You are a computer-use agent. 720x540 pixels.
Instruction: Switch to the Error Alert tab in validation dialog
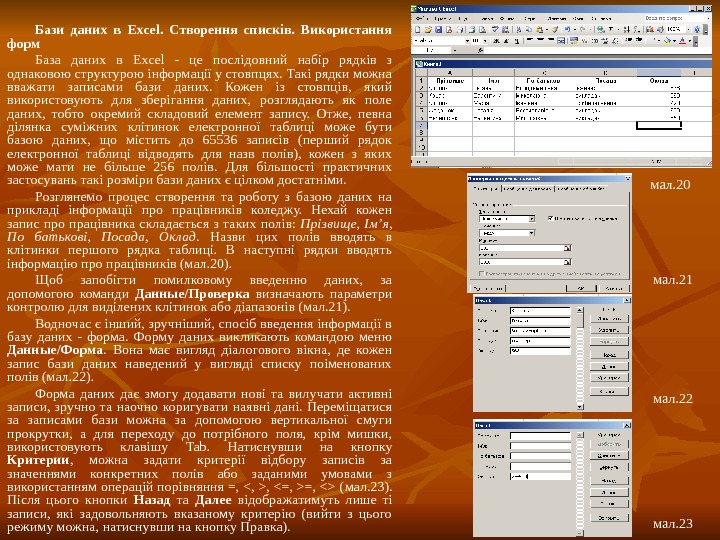[x=581, y=189]
